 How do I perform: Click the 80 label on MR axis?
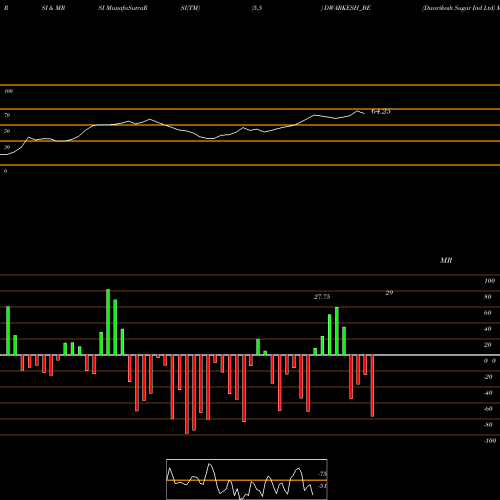(x=488, y=297)
